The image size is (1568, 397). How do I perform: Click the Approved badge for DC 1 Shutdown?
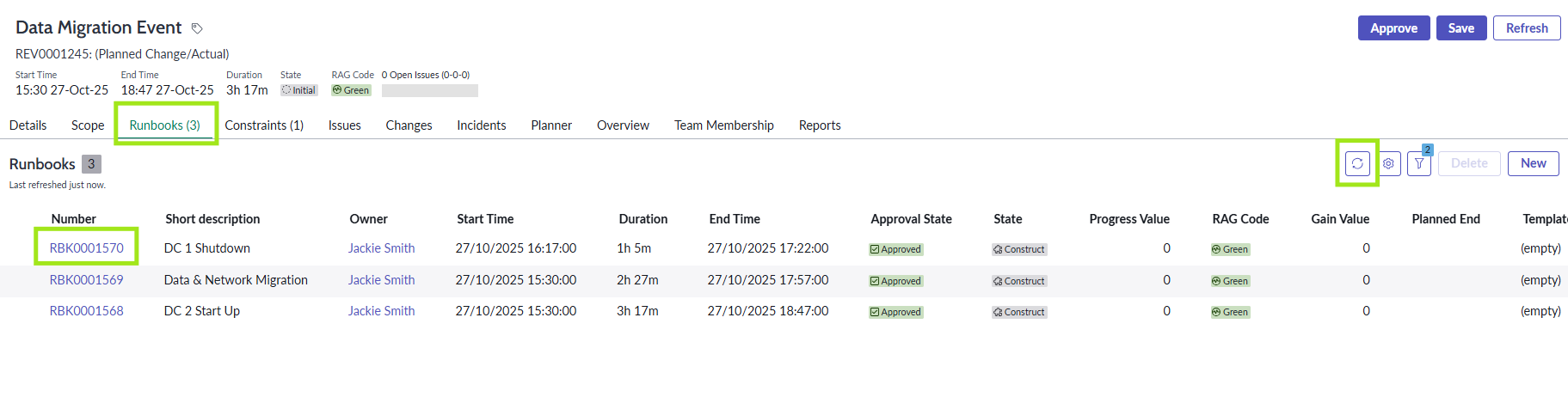[x=895, y=249]
